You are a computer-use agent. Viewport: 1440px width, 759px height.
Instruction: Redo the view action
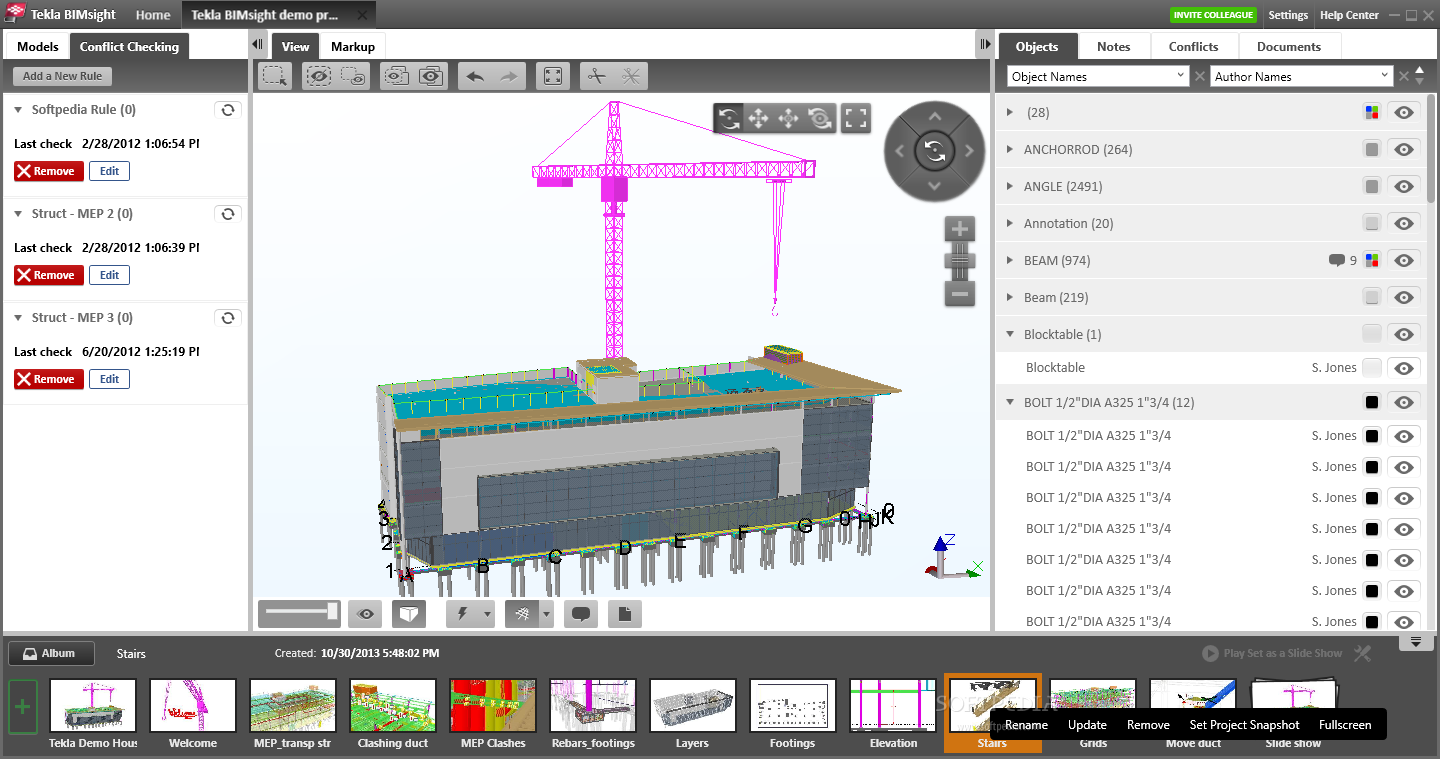(509, 76)
